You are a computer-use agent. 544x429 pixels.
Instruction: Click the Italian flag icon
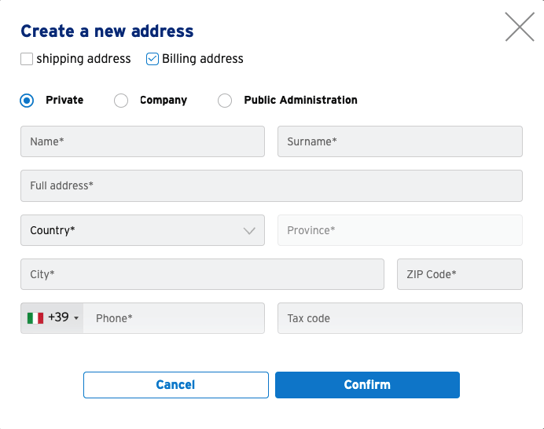(35, 318)
